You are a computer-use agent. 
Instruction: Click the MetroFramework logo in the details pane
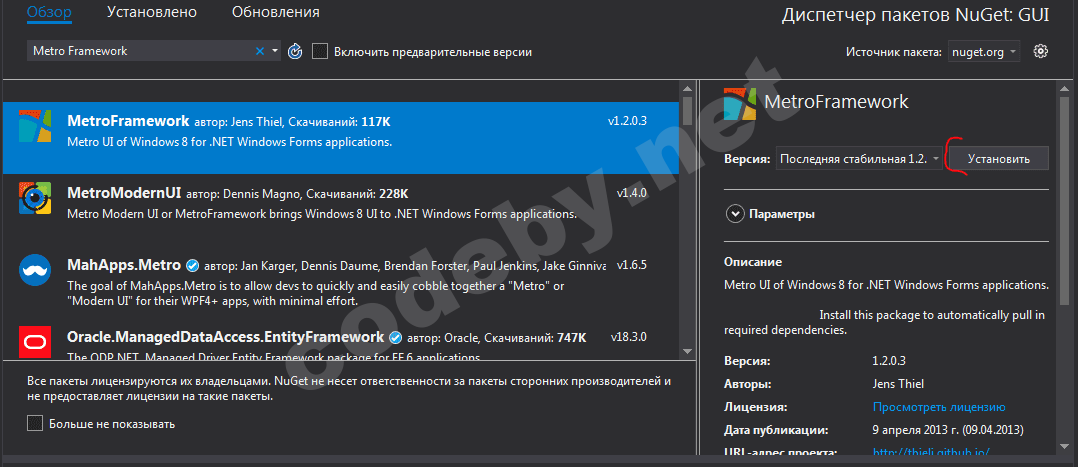(740, 102)
